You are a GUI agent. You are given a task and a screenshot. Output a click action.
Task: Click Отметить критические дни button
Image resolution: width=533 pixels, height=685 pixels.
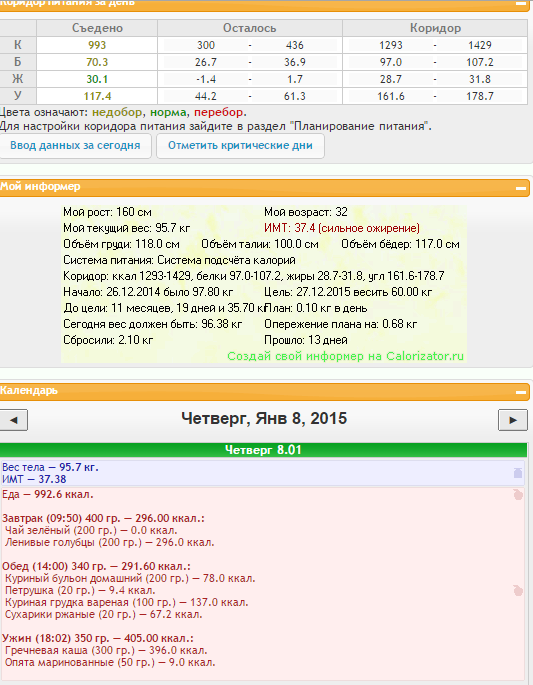[240, 145]
